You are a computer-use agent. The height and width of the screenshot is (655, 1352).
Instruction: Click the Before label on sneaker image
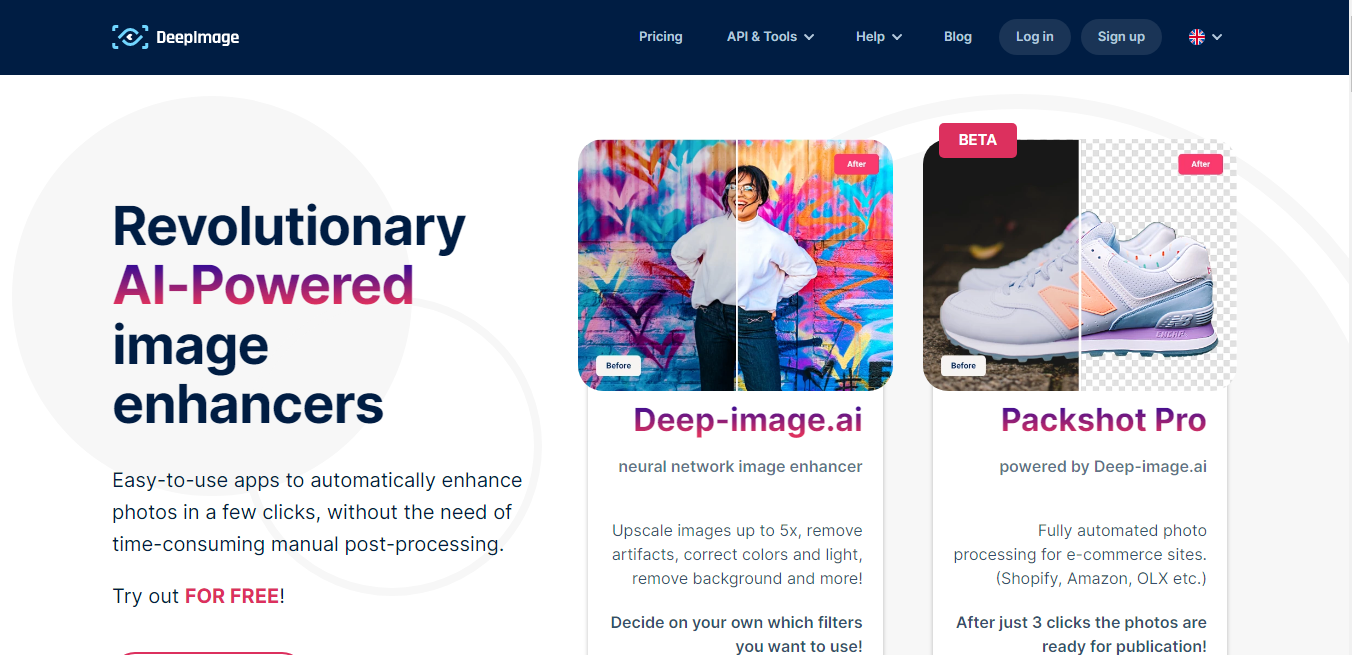[963, 366]
